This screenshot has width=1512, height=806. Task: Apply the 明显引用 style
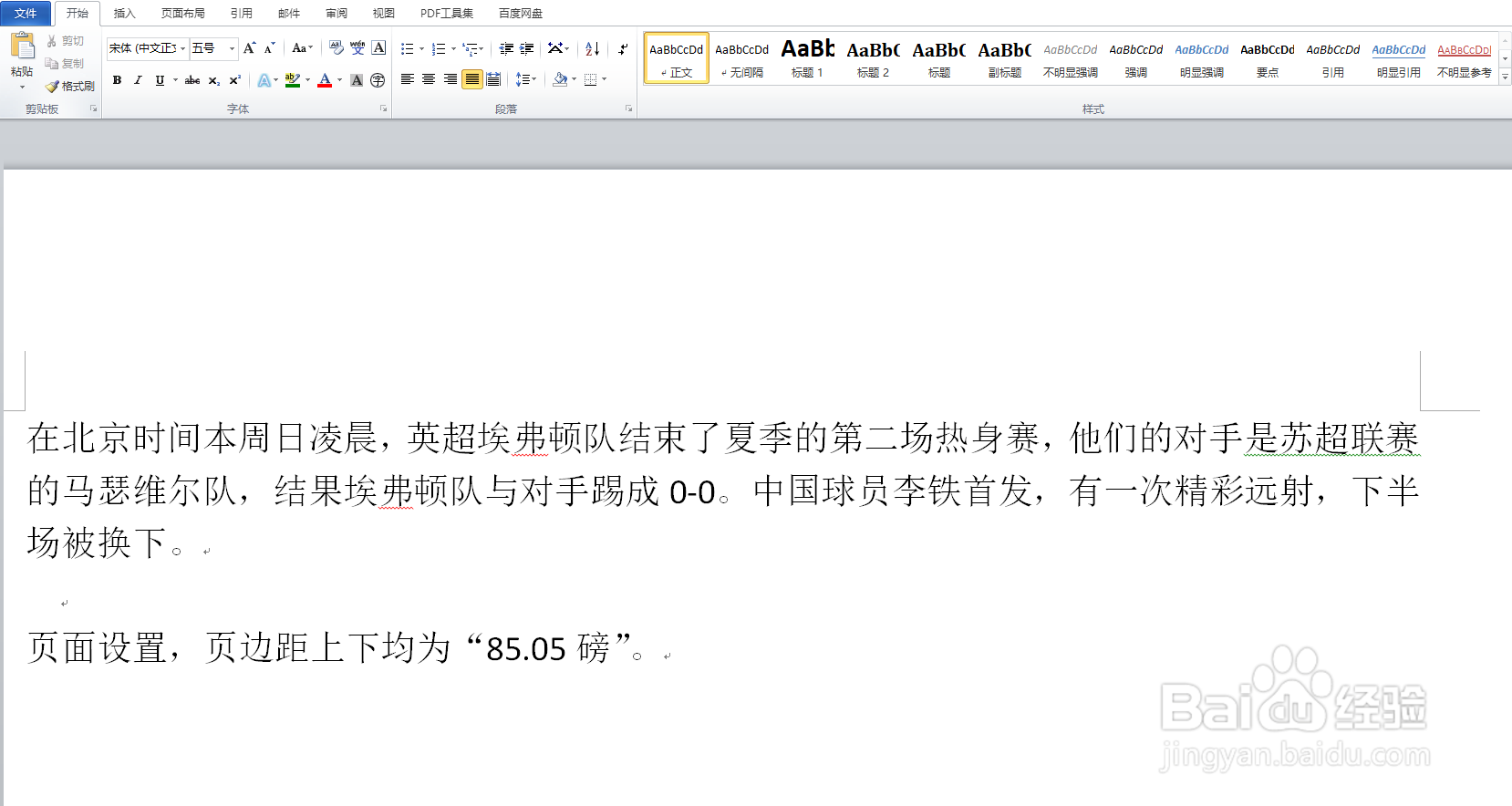[x=1398, y=58]
